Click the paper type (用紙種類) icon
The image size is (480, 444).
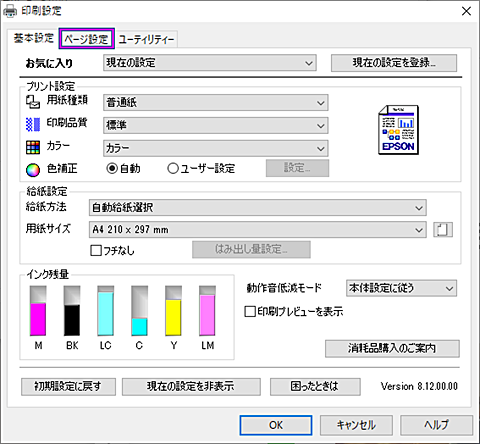click(33, 102)
